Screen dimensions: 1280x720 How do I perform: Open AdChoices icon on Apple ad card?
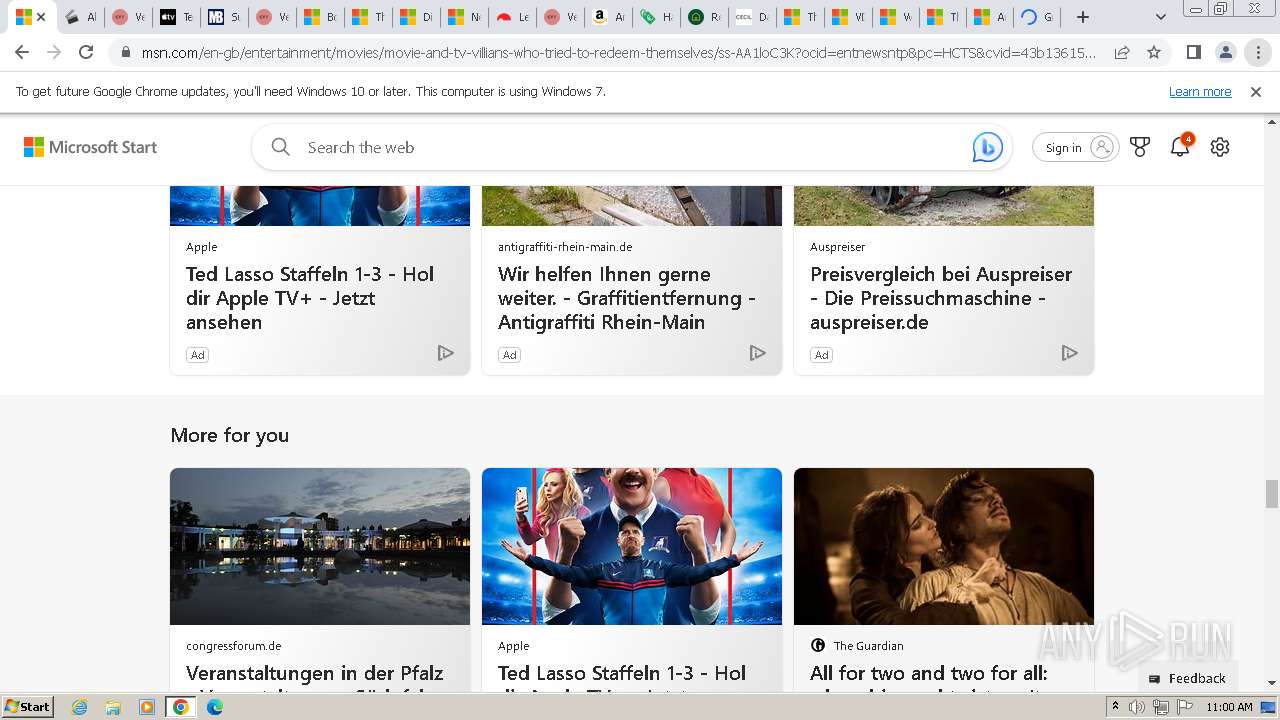click(x=446, y=353)
